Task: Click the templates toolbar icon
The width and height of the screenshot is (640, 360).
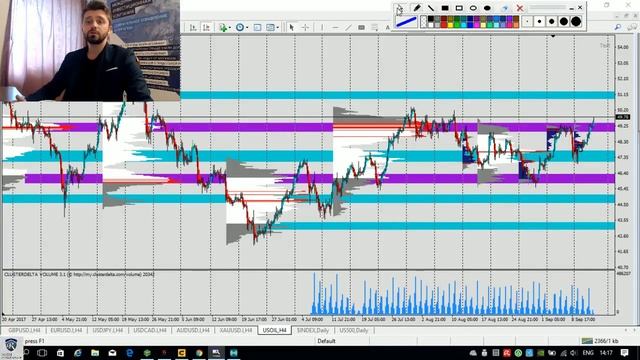Action: click(270, 27)
